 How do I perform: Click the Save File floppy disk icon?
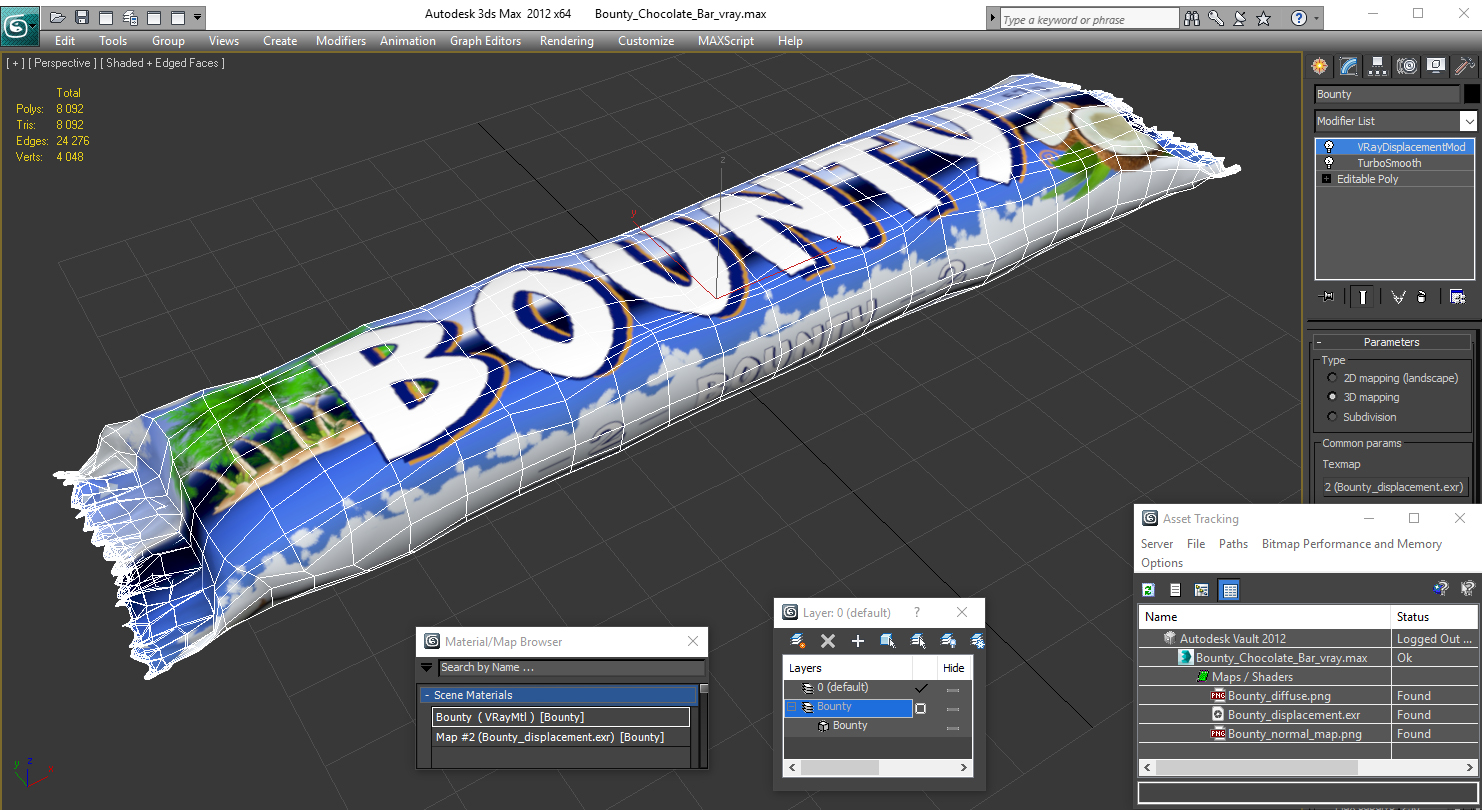pos(82,17)
